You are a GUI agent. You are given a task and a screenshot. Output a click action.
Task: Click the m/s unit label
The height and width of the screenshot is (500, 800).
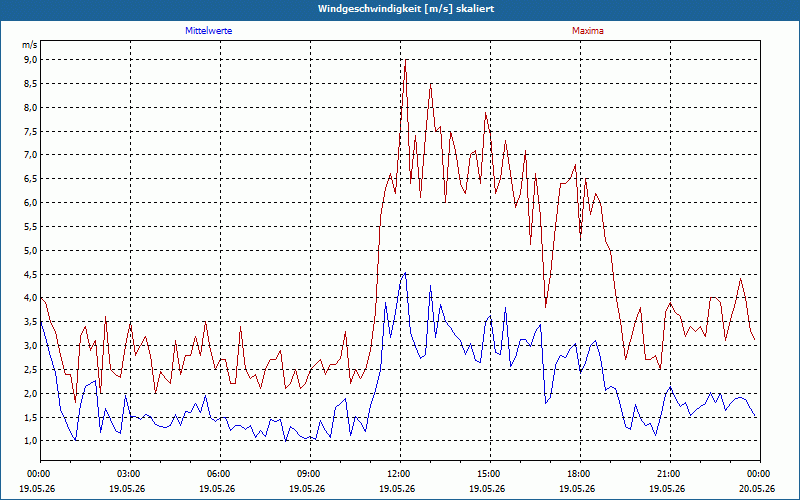coord(30,45)
